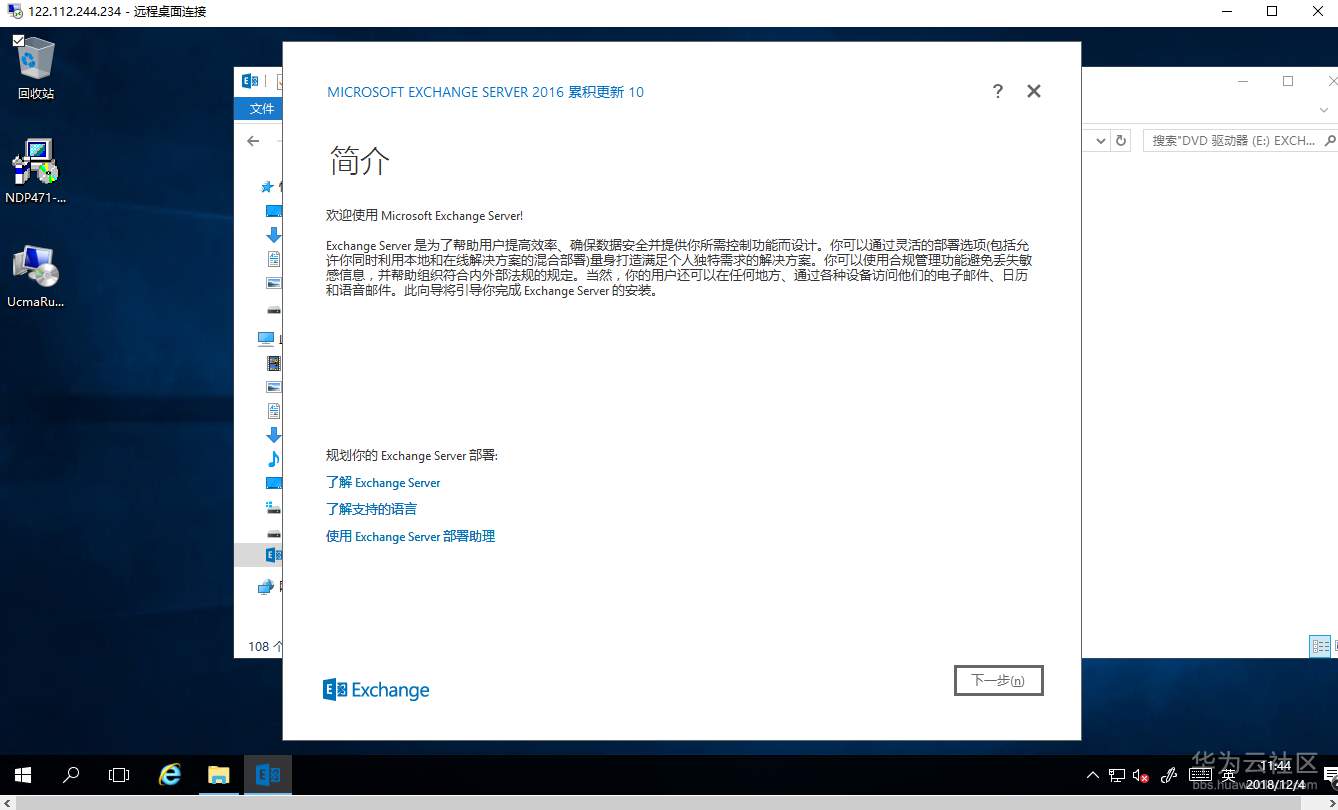1338x810 pixels.
Task: Open the search box history dropdown
Action: [x=1100, y=140]
